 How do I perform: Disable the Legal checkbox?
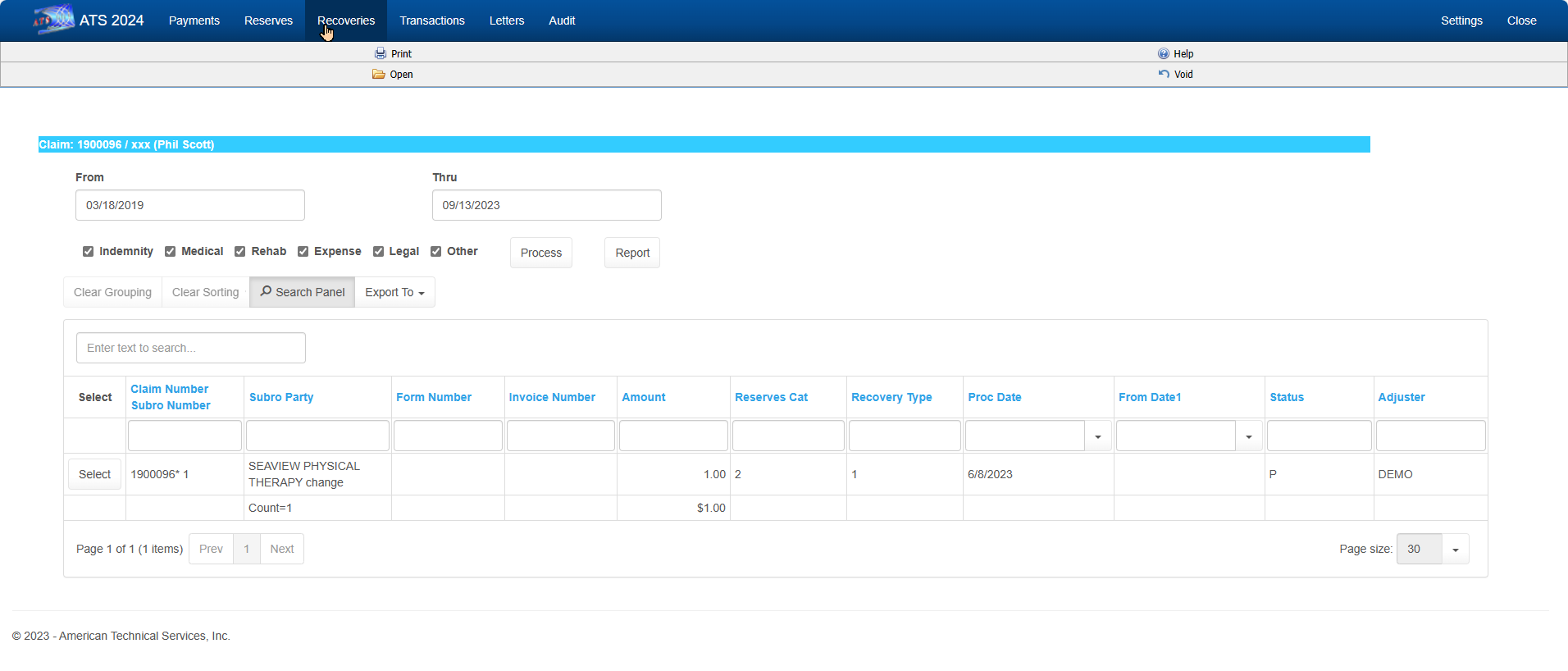(x=378, y=252)
